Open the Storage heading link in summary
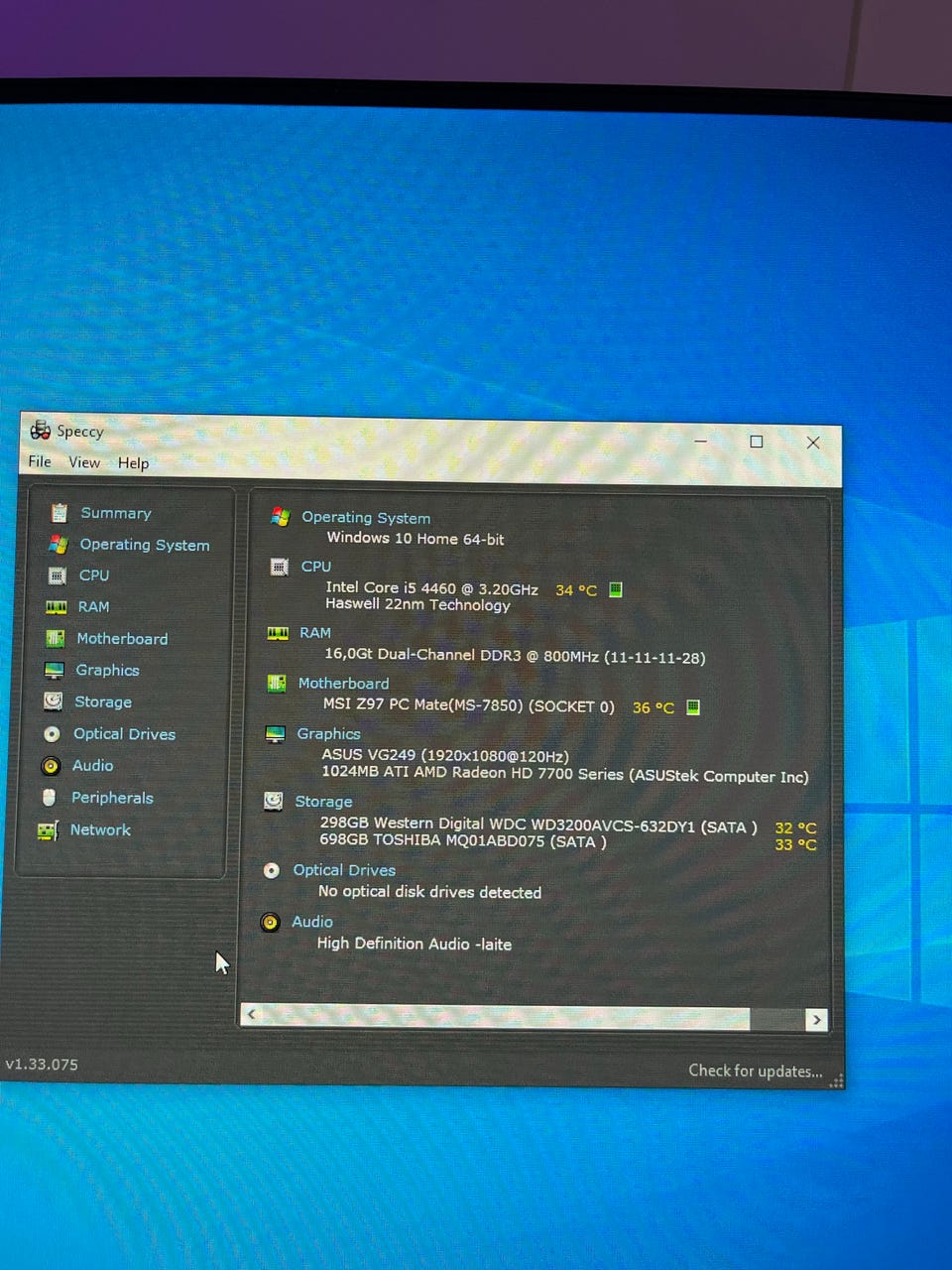The height and width of the screenshot is (1270, 952). click(x=323, y=802)
